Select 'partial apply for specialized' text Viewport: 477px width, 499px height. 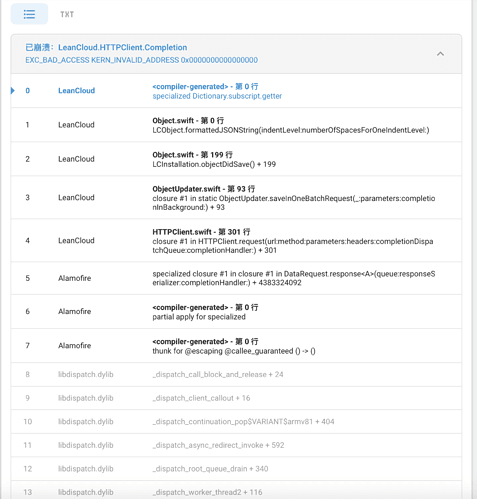pyautogui.click(x=199, y=317)
